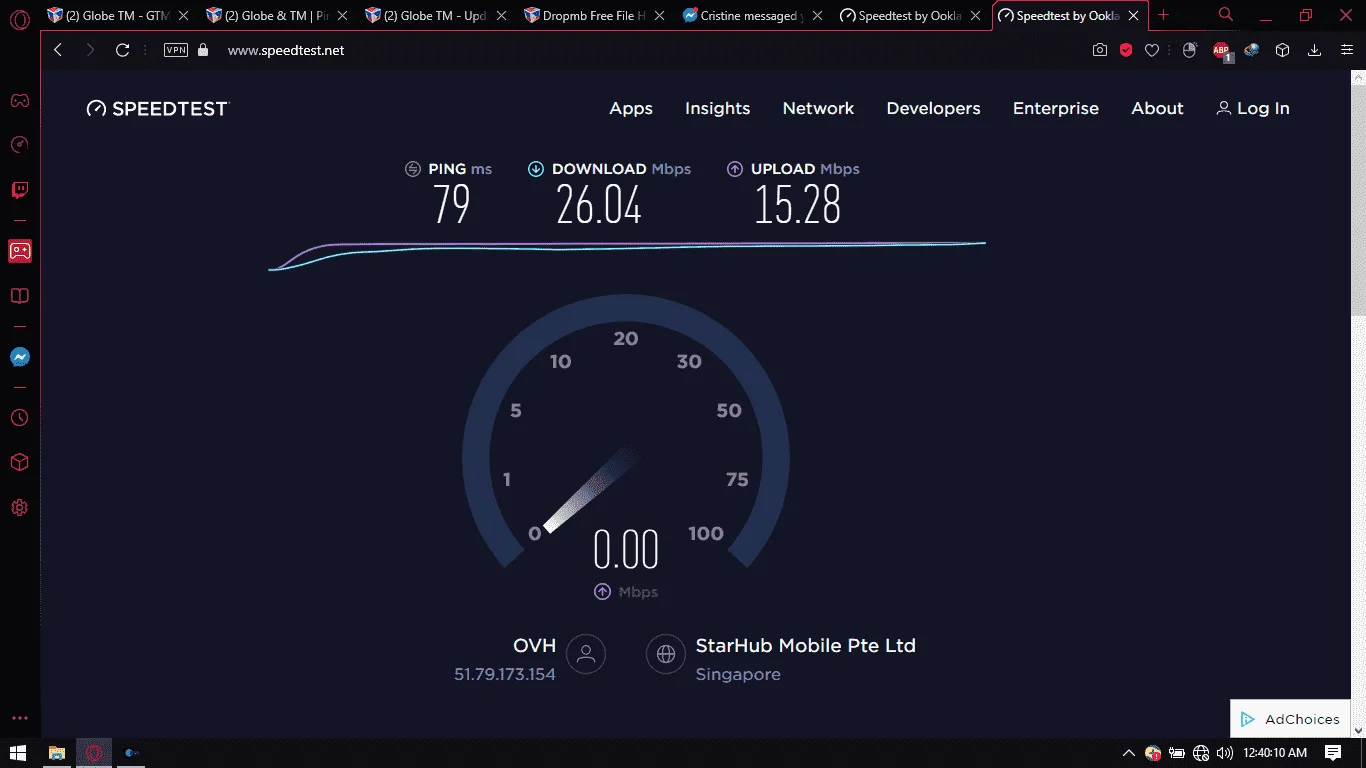The height and width of the screenshot is (768, 1366).
Task: Open the Insights menu item
Action: (717, 109)
